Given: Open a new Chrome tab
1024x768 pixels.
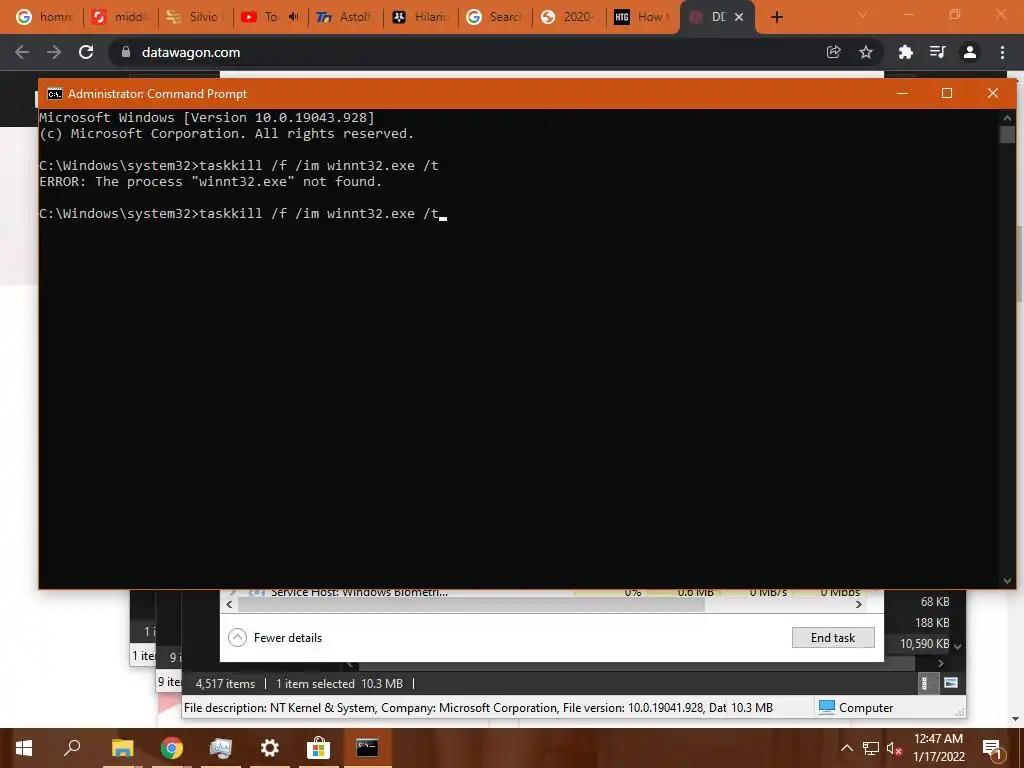Looking at the screenshot, I should pos(776,17).
